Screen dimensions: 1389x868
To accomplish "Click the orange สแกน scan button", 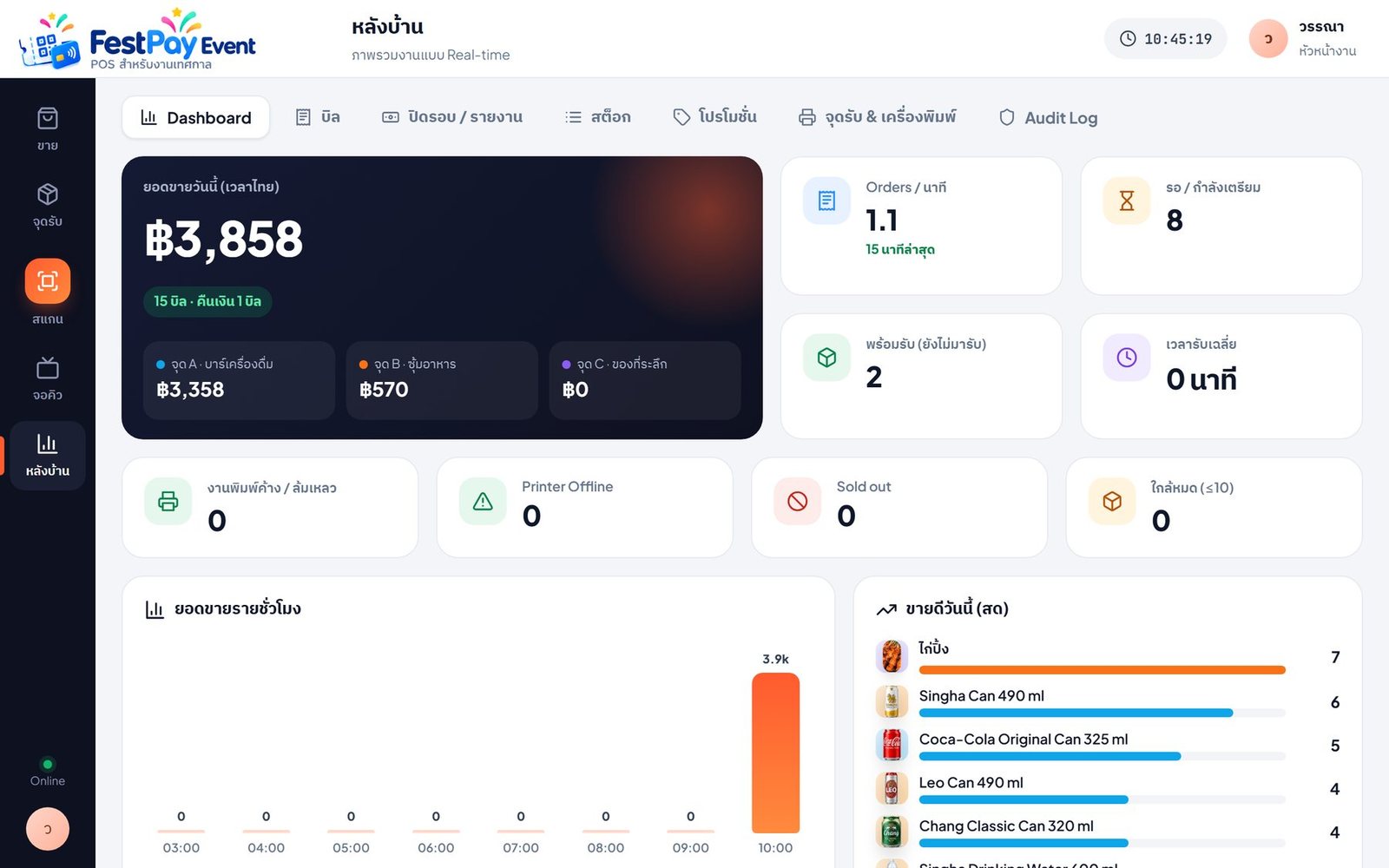I will [48, 281].
